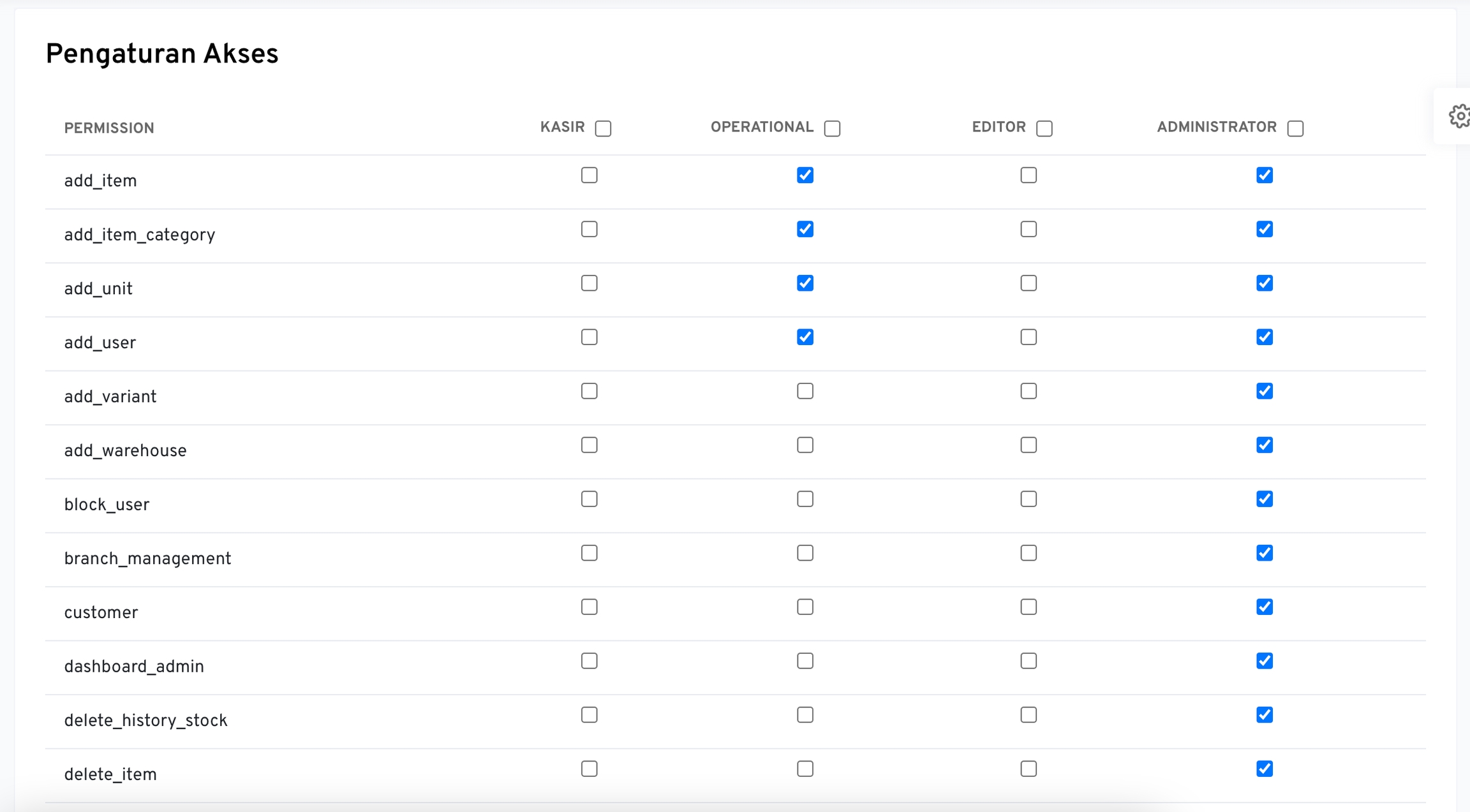Check the KASIR select-all header checkbox
1470x812 pixels.
pyautogui.click(x=603, y=128)
